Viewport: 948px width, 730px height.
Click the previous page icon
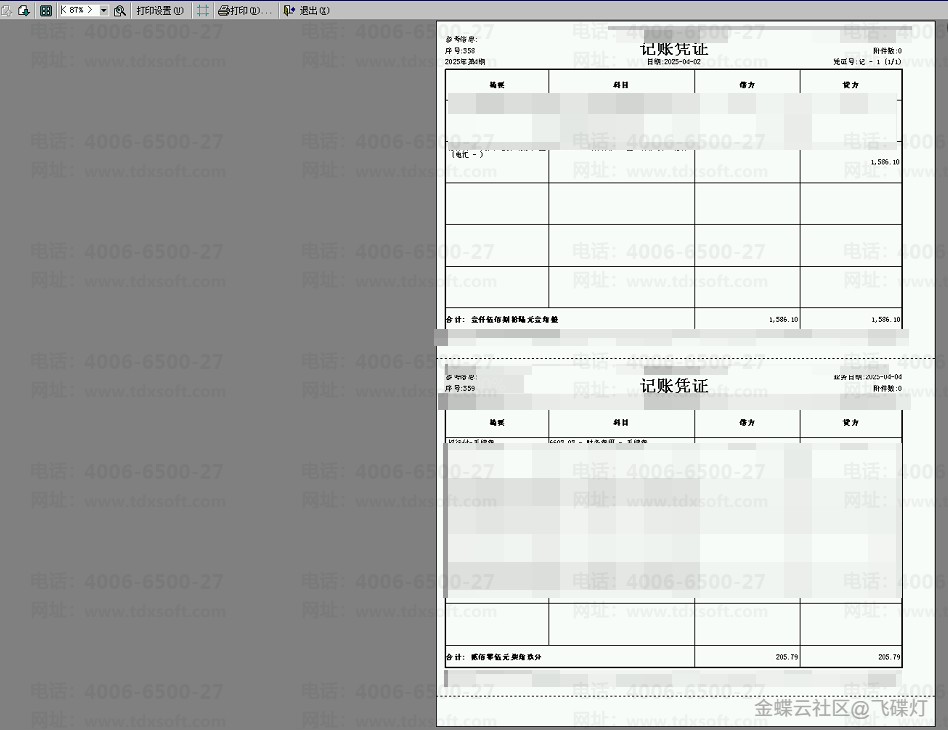(7, 10)
